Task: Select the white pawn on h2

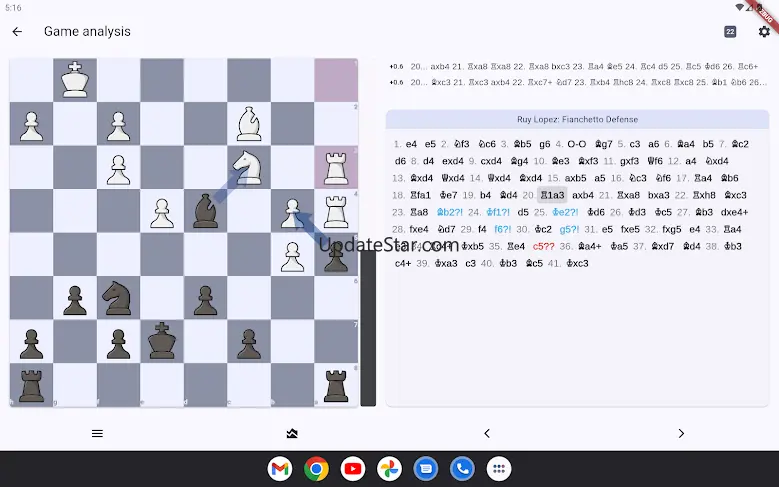Action: 31,124
